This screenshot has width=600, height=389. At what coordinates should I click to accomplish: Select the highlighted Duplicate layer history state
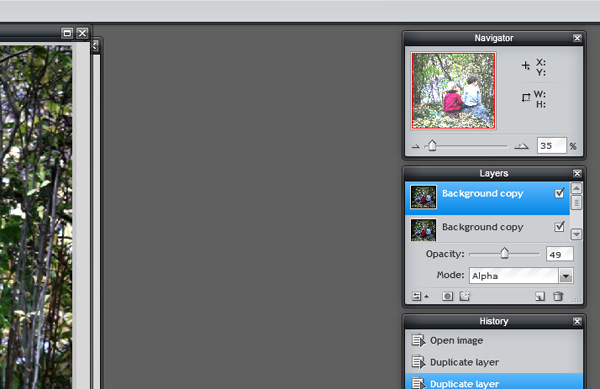coord(494,382)
